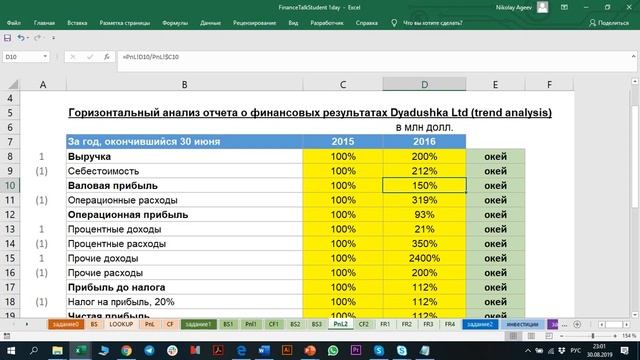640x360 pixels.
Task: Open the Рецензирование ribbon tab
Action: pyautogui.click(x=254, y=23)
